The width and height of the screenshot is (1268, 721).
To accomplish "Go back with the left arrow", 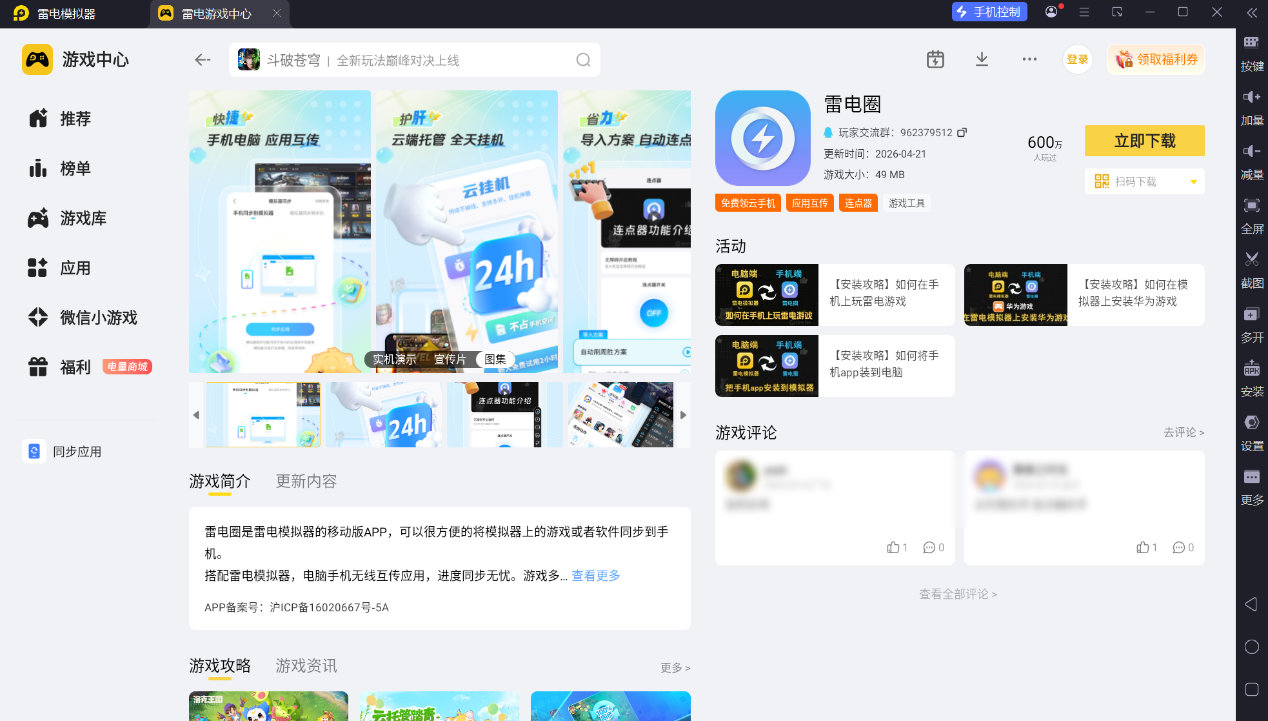I will point(203,60).
